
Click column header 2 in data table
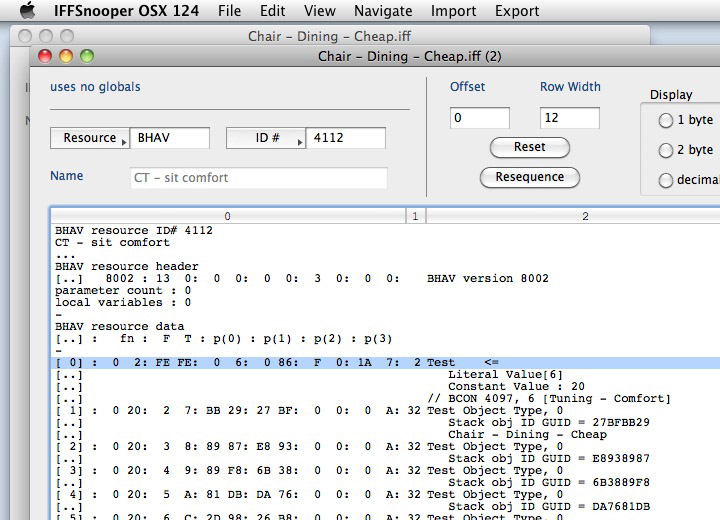coord(585,216)
